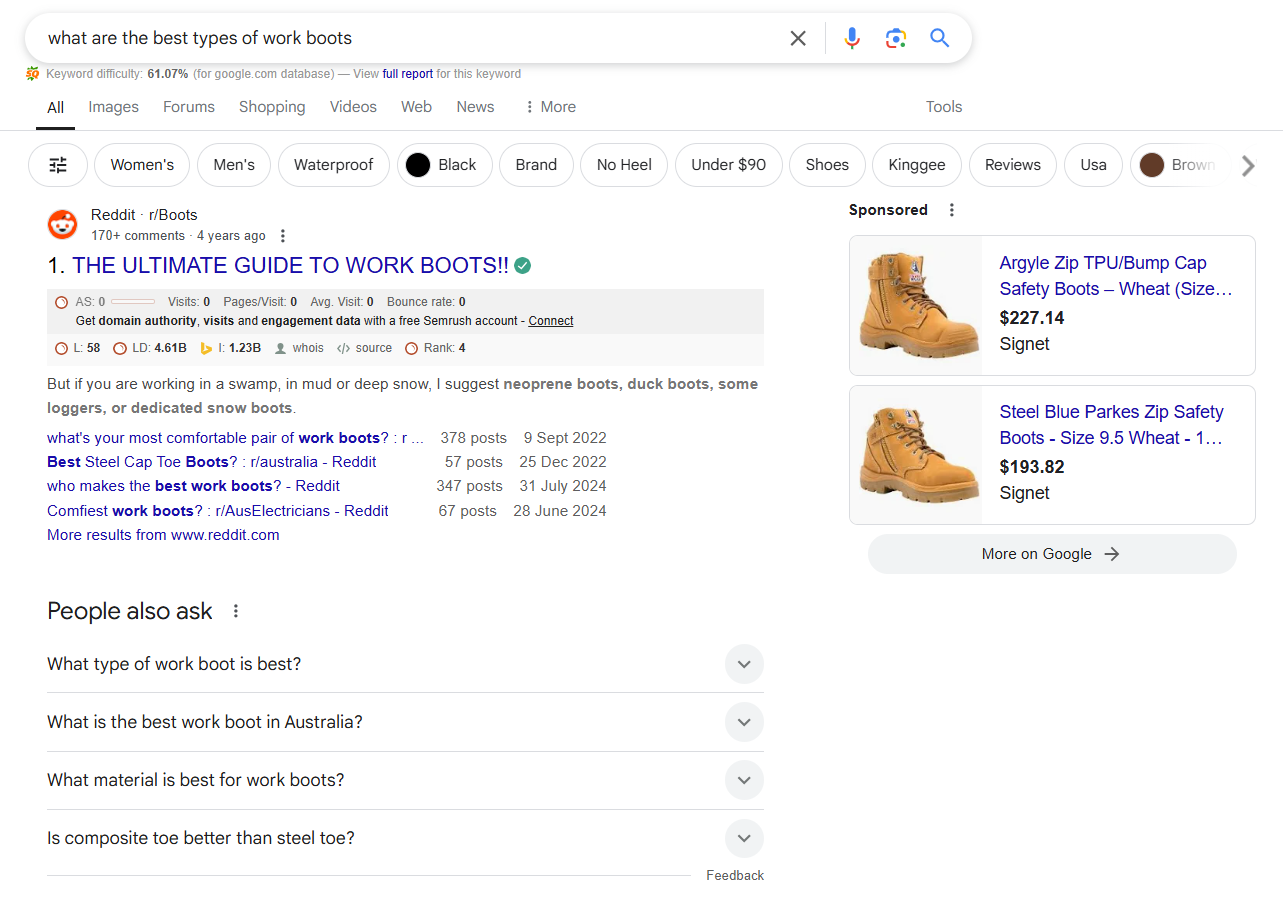Open Semrush full report link
Image resolution: width=1283 pixels, height=898 pixels.
tap(407, 74)
